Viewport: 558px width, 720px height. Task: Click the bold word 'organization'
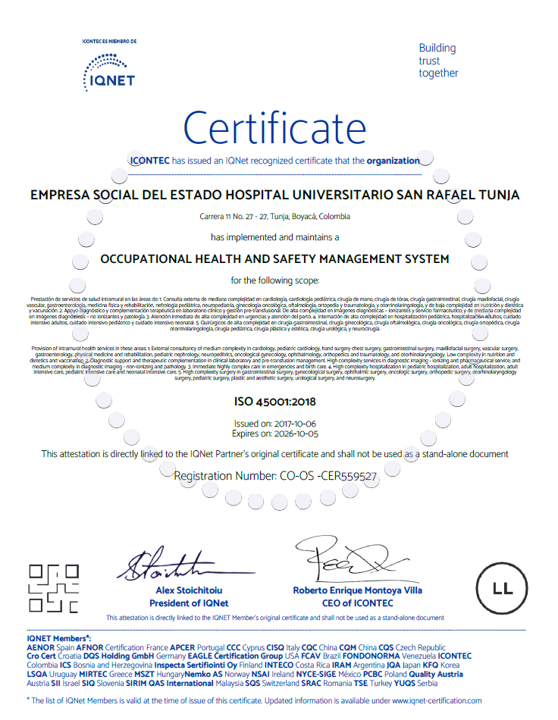coord(393,161)
